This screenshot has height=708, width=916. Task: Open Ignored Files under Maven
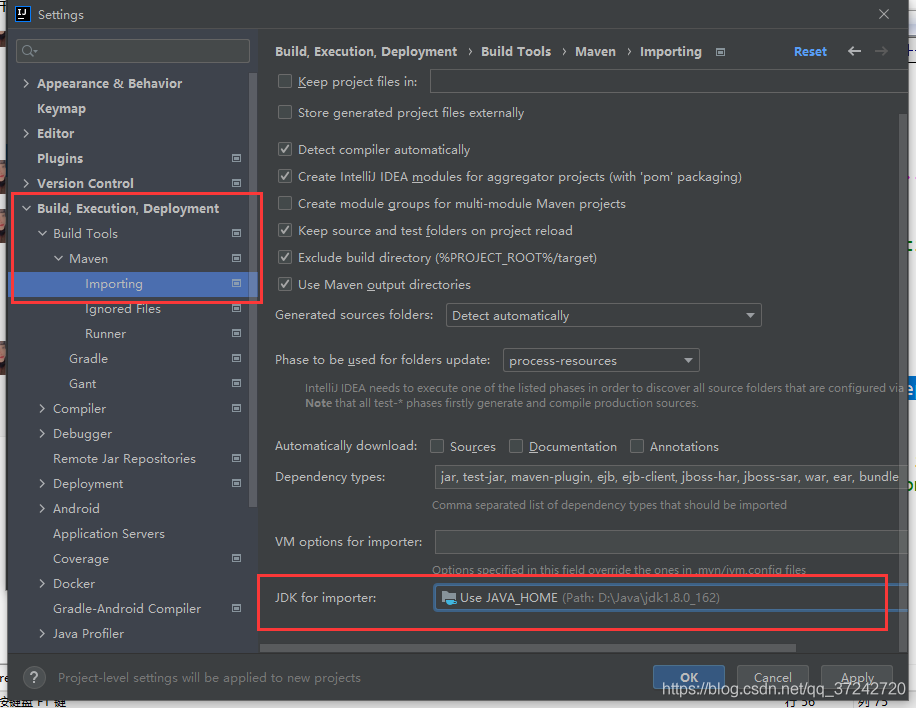click(123, 308)
